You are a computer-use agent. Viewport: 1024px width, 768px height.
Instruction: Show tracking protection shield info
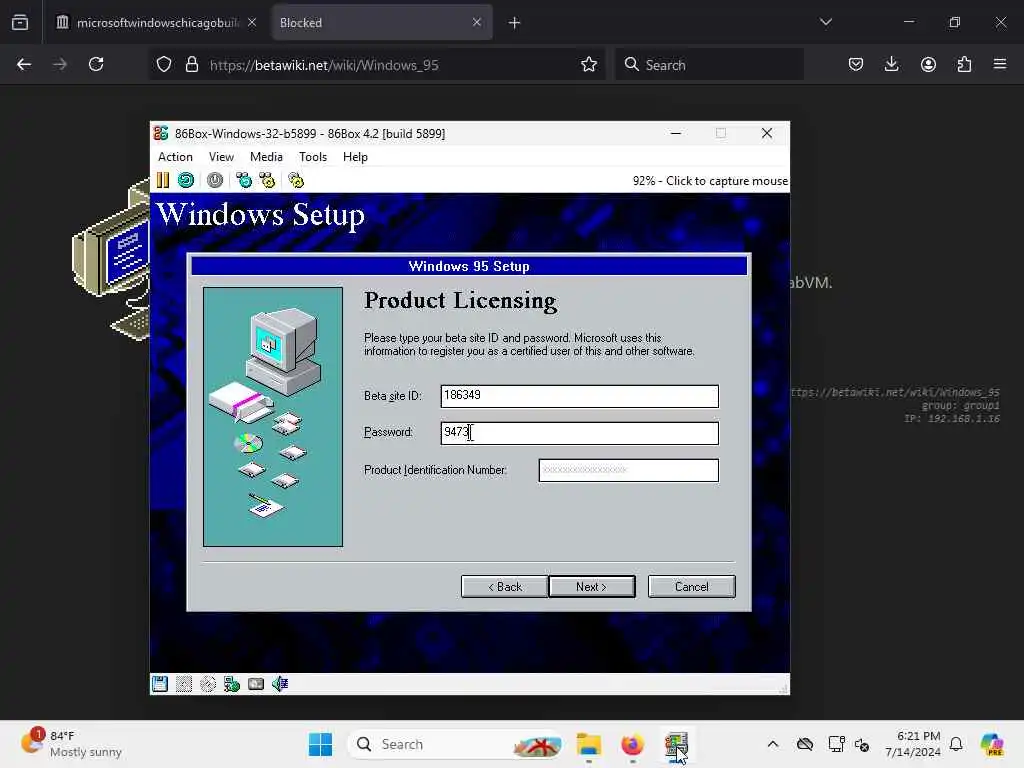[x=164, y=65]
